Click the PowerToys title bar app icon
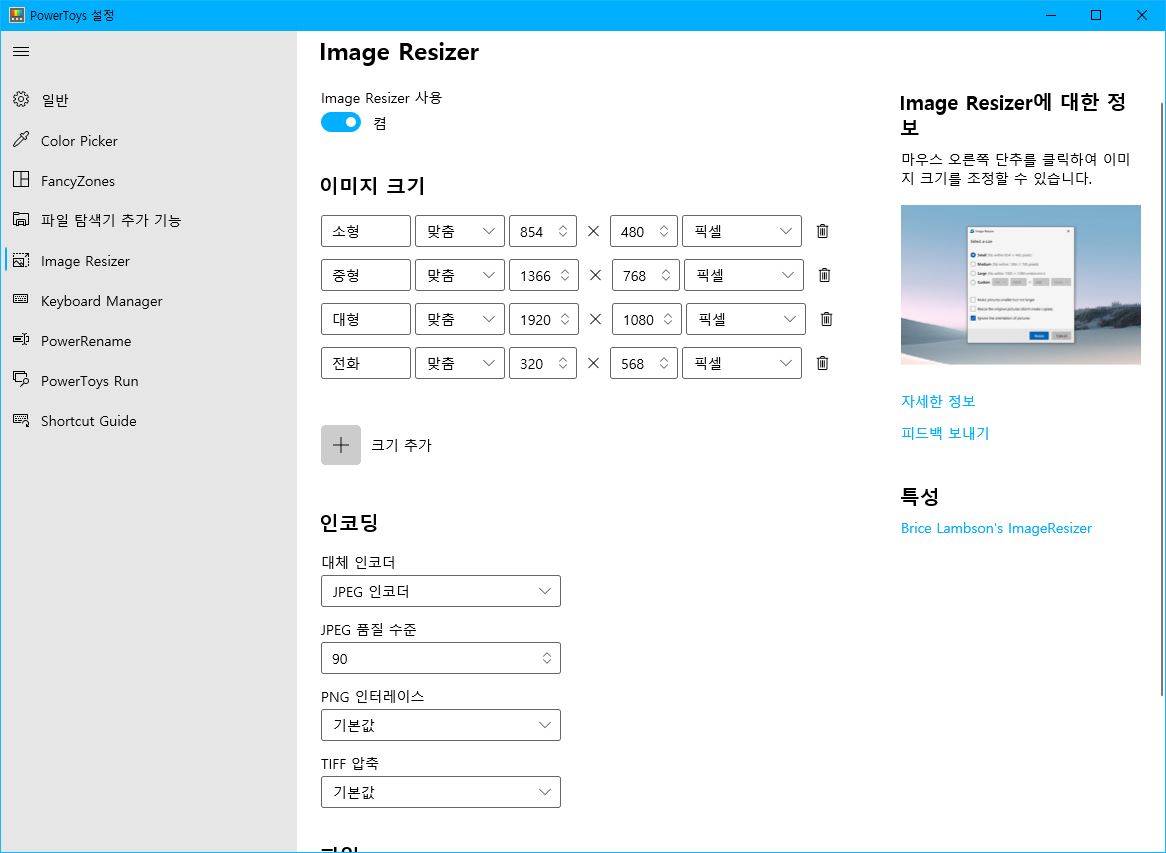This screenshot has width=1166, height=853. click(17, 15)
